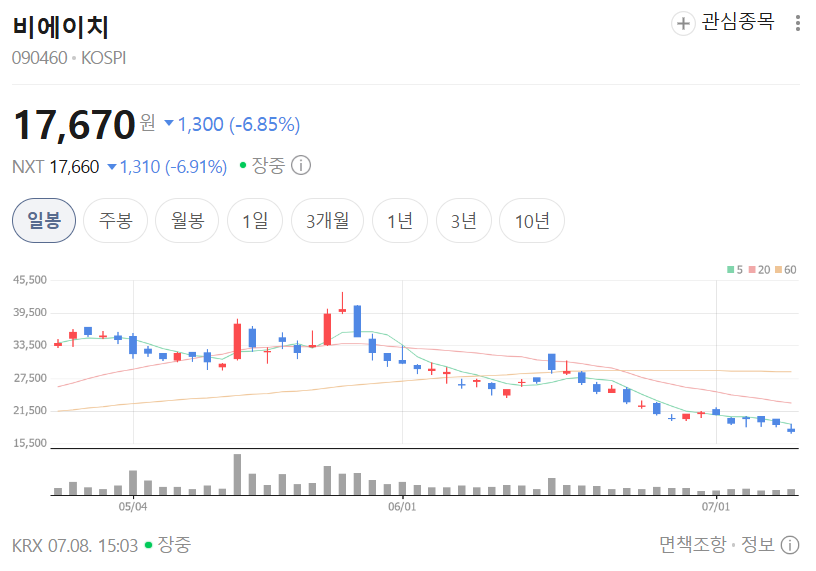
Task: Click the plus icon beside 관심종목
Action: pos(683,23)
